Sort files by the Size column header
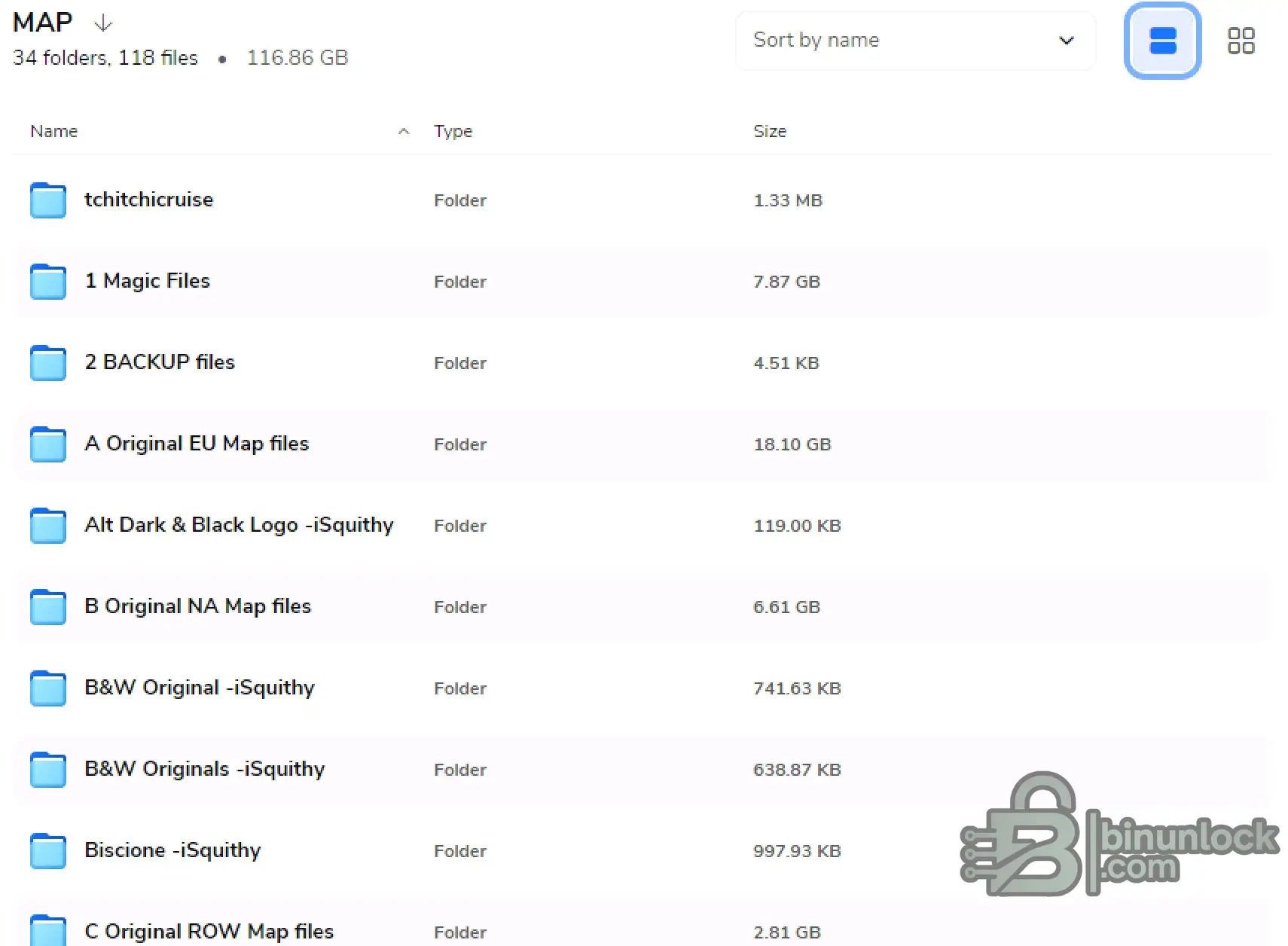This screenshot has width=1288, height=946. pos(770,131)
